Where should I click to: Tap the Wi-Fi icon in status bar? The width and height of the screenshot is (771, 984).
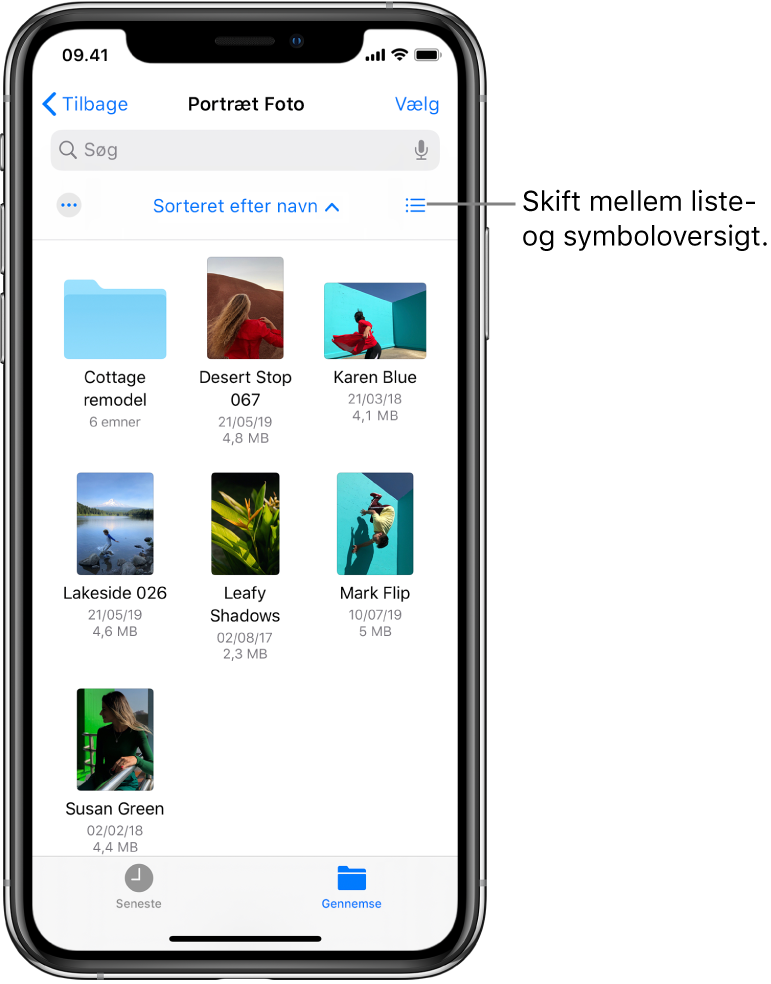point(400,55)
